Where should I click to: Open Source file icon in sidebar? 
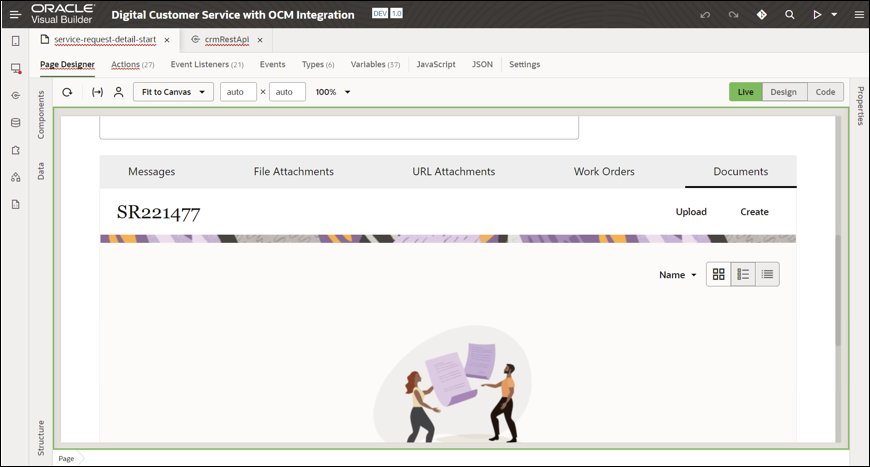coord(16,205)
